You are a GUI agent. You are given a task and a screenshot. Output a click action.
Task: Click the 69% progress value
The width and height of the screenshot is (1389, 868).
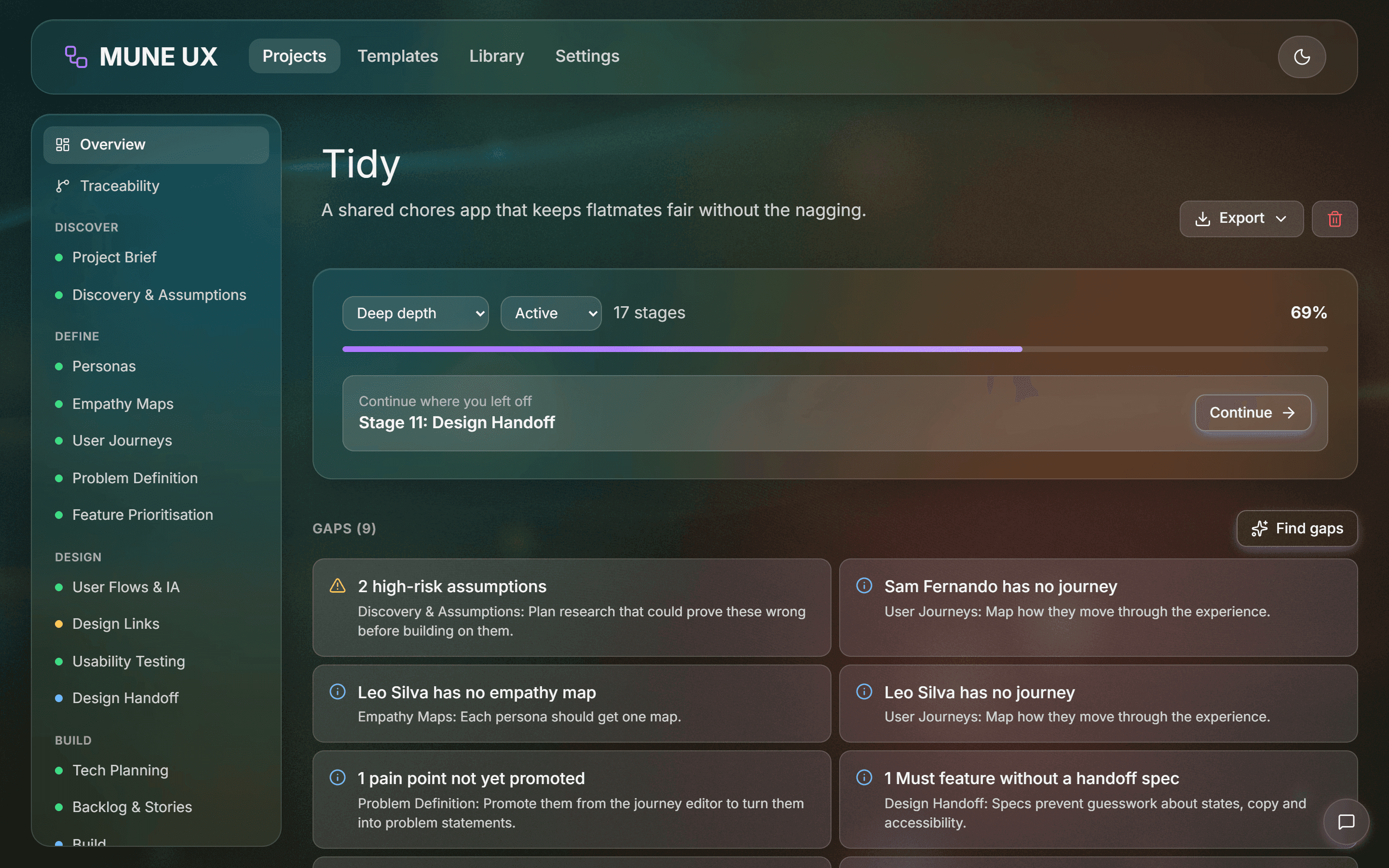(x=1308, y=313)
